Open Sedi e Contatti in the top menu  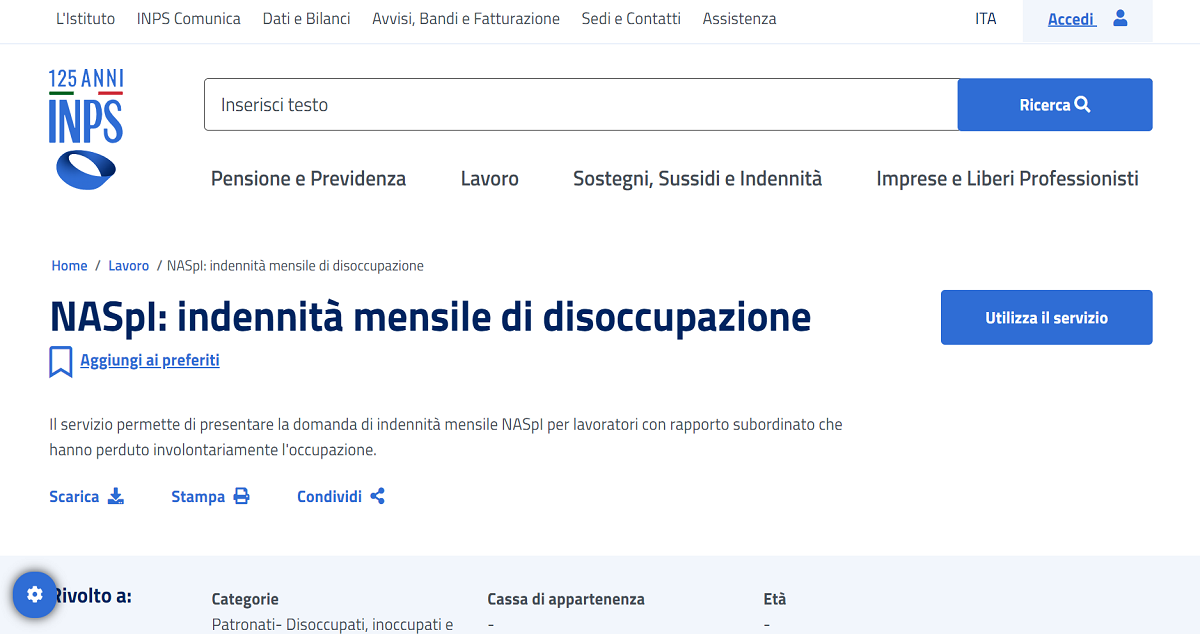coord(631,19)
